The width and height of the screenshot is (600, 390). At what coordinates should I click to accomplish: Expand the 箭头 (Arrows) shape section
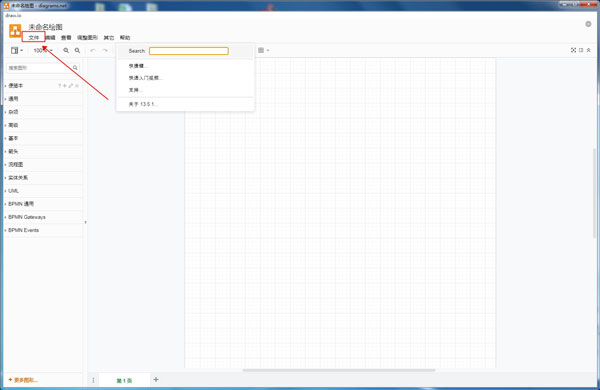click(43, 151)
